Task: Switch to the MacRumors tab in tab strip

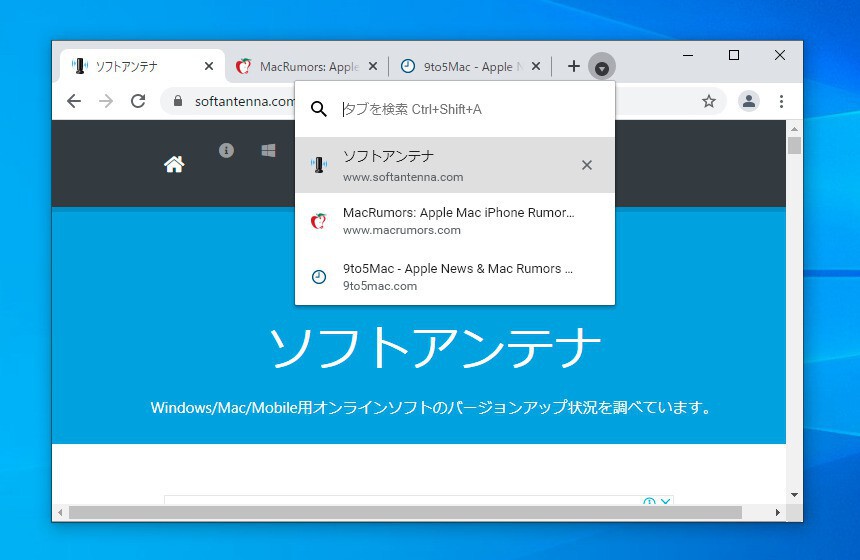Action: [x=307, y=66]
